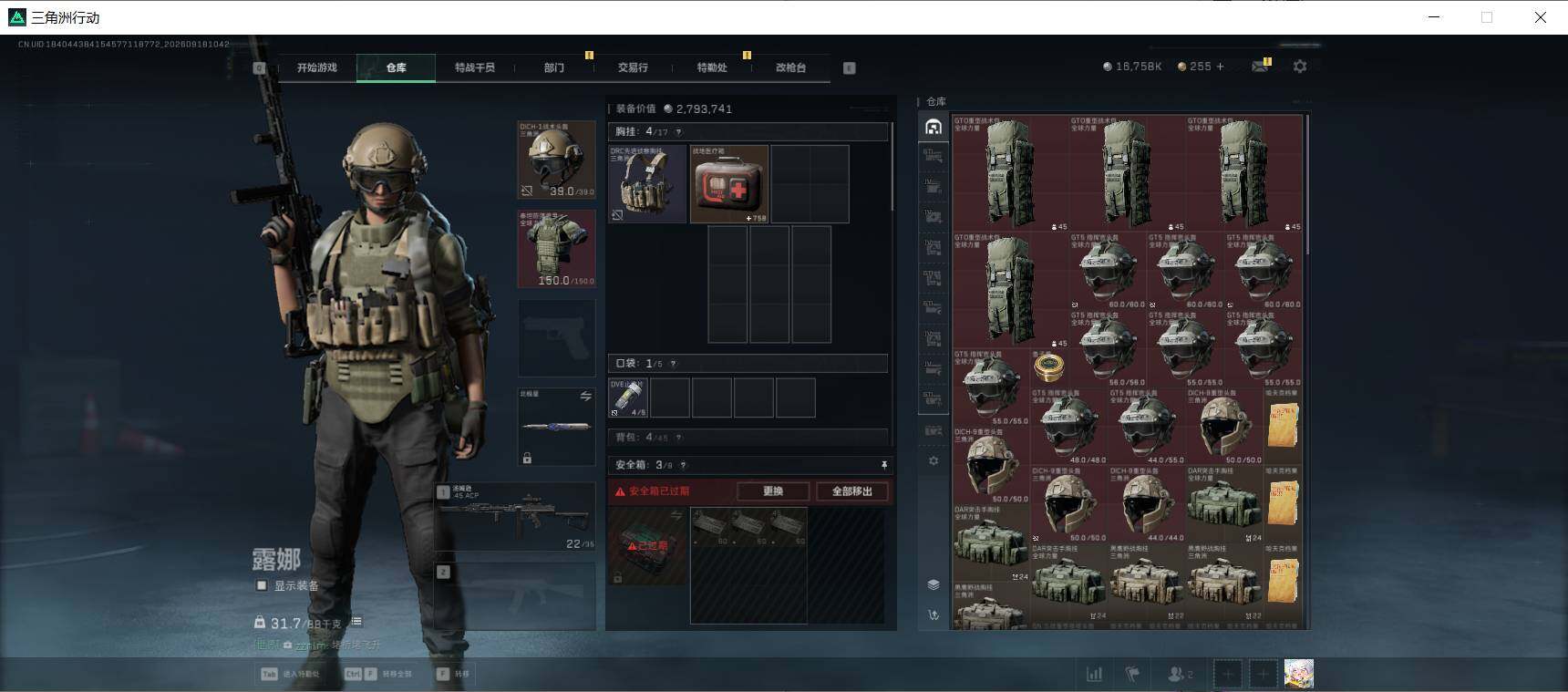Switch to the 交易行 tab
Image resolution: width=1568 pixels, height=692 pixels.
(x=633, y=67)
